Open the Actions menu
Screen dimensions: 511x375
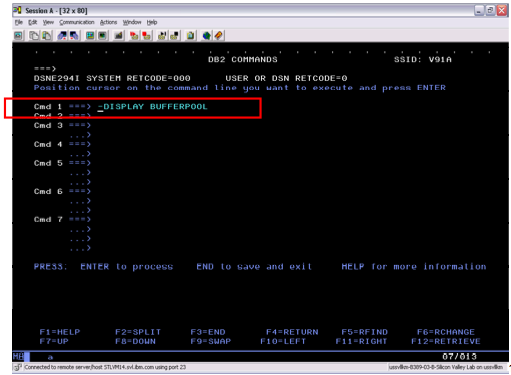108,22
